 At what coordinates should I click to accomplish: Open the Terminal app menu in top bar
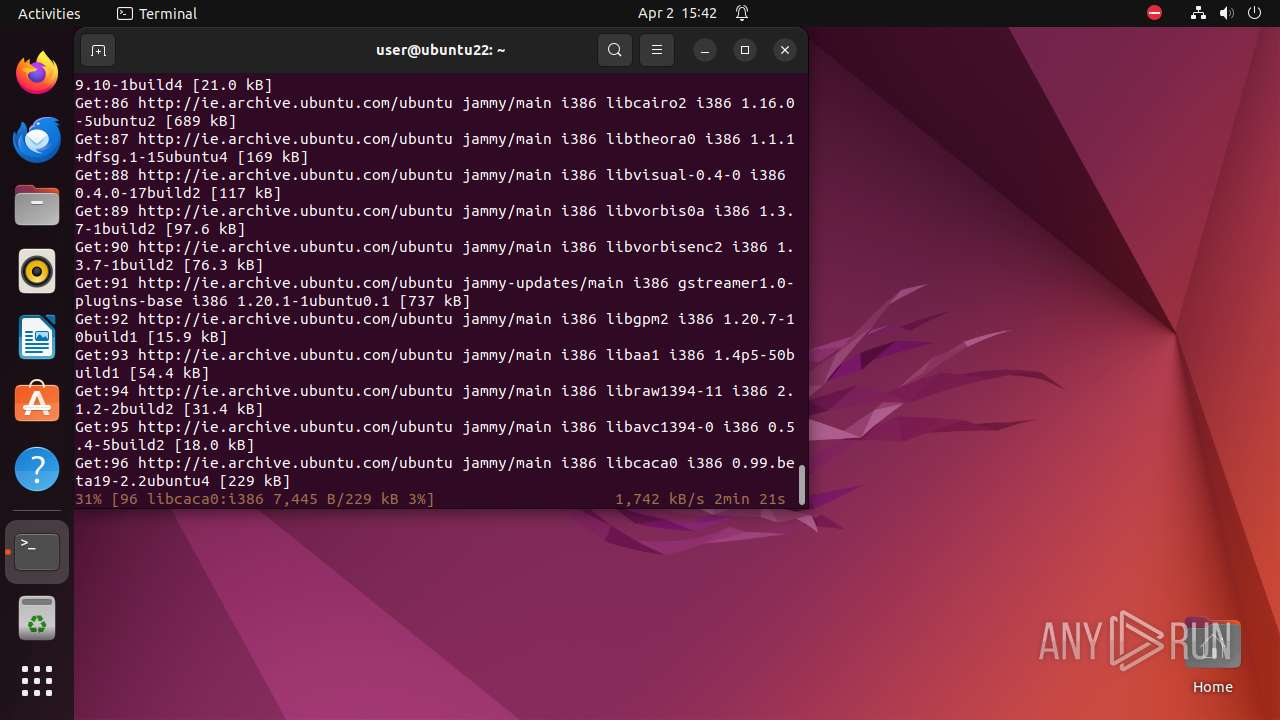(x=157, y=13)
